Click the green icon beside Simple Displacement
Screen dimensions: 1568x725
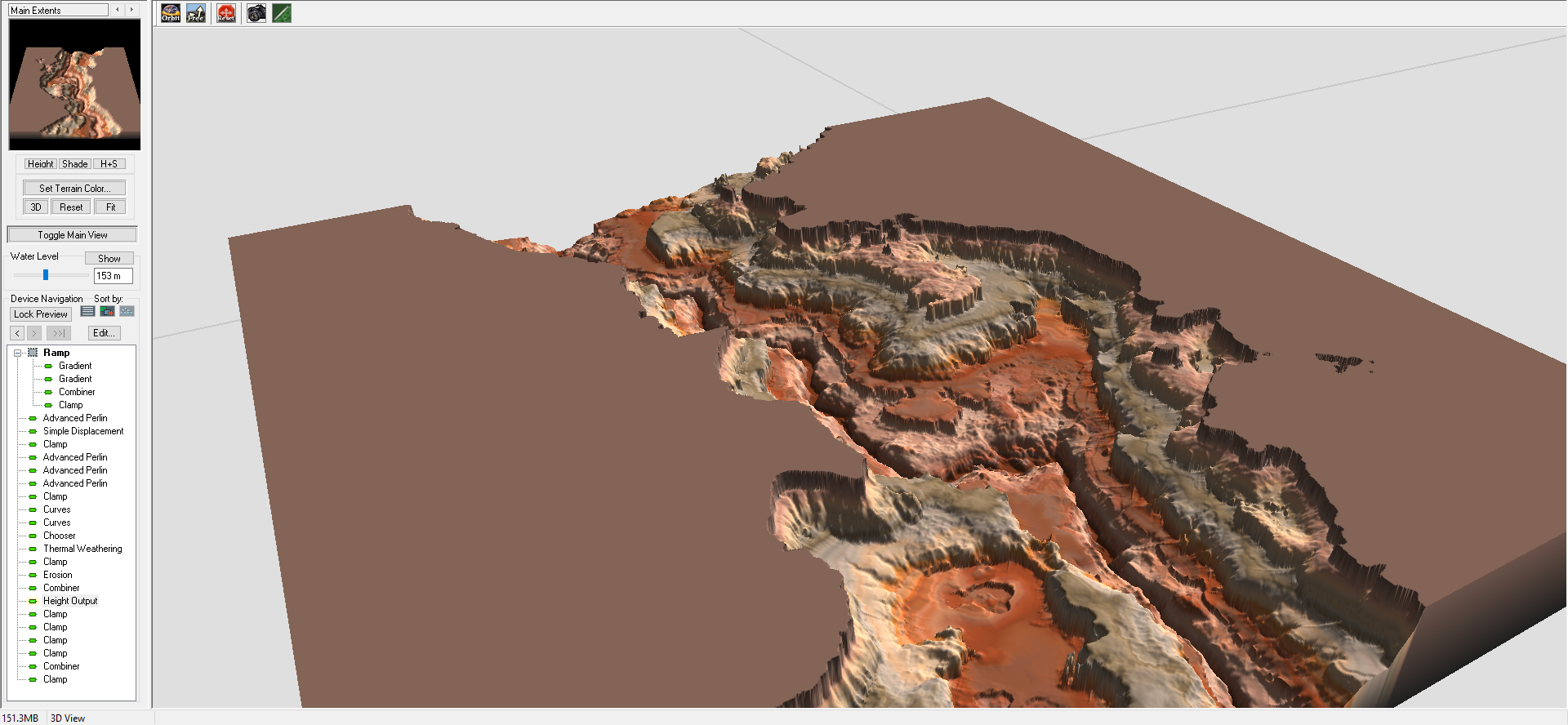pos(33,431)
